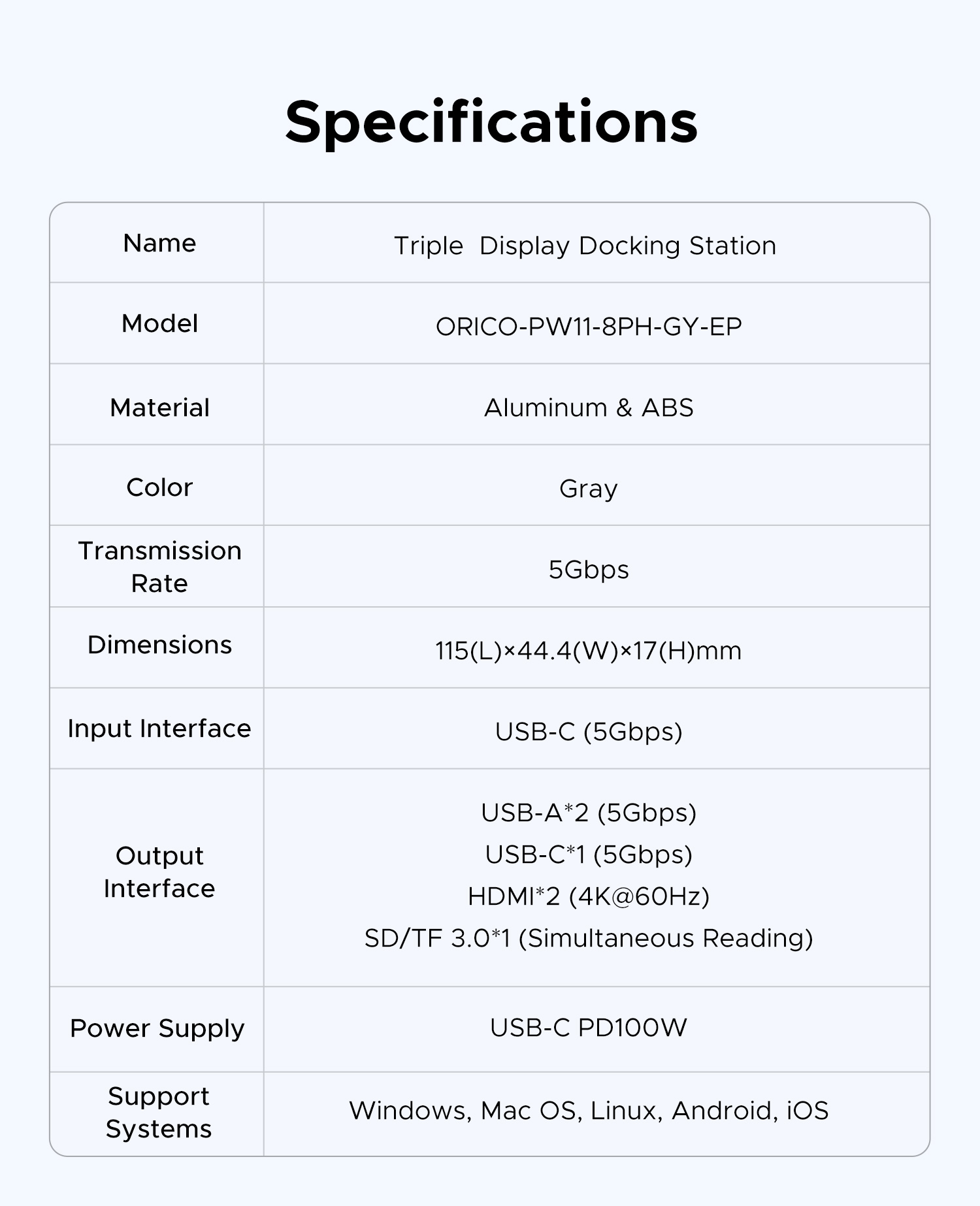Click the HDMI*2 (4K@60Hz) line
The image size is (980, 1206).
click(589, 896)
